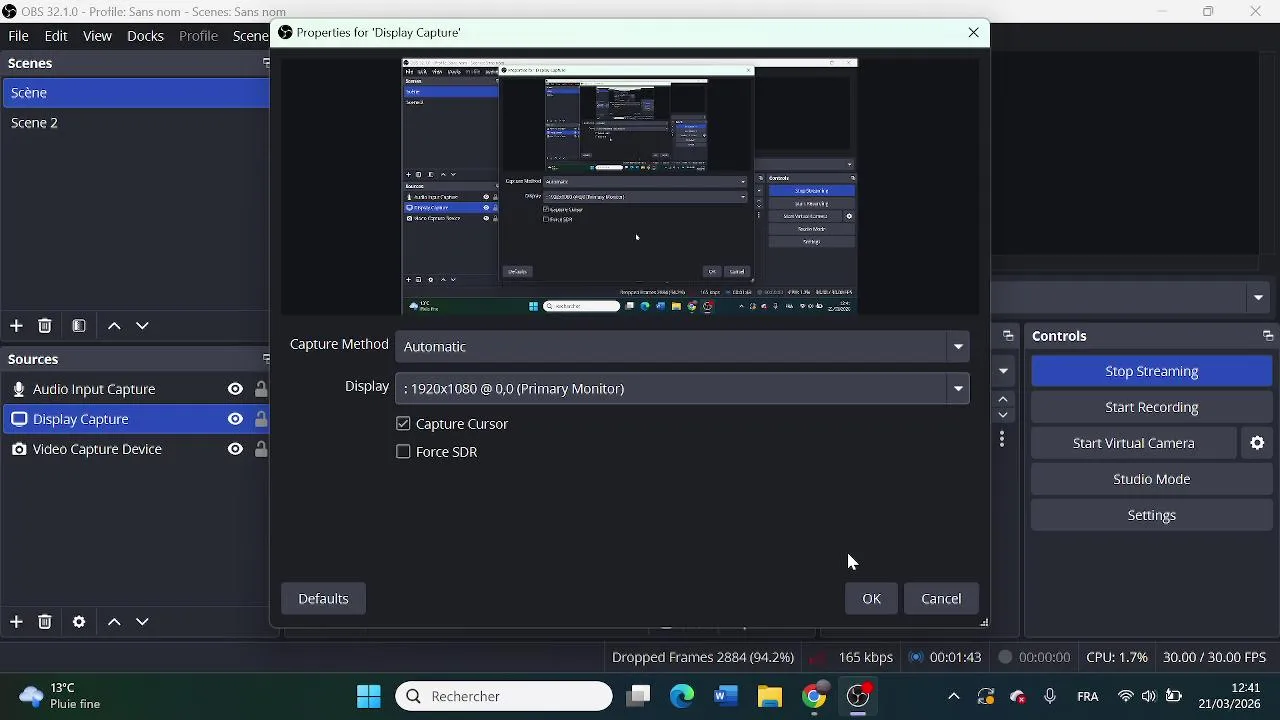This screenshot has height=720, width=1280.
Task: Open the Docks menu
Action: coord(145,36)
